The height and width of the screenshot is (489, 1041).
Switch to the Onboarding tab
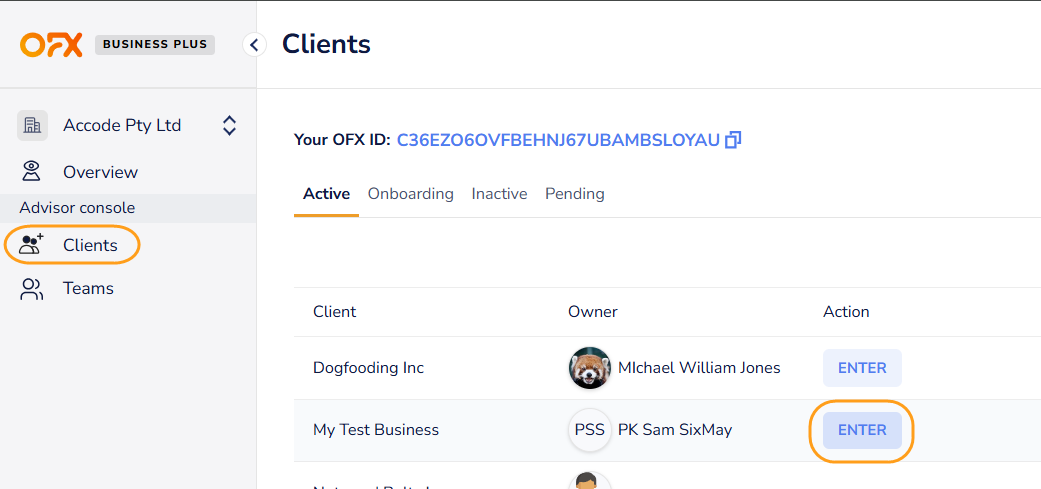[x=410, y=194]
